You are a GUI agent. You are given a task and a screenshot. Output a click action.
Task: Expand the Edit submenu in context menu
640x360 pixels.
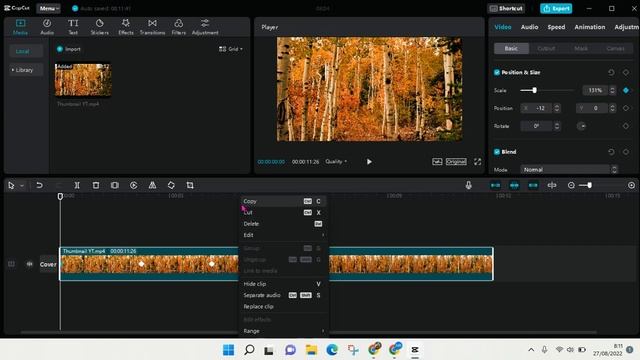tap(283, 235)
